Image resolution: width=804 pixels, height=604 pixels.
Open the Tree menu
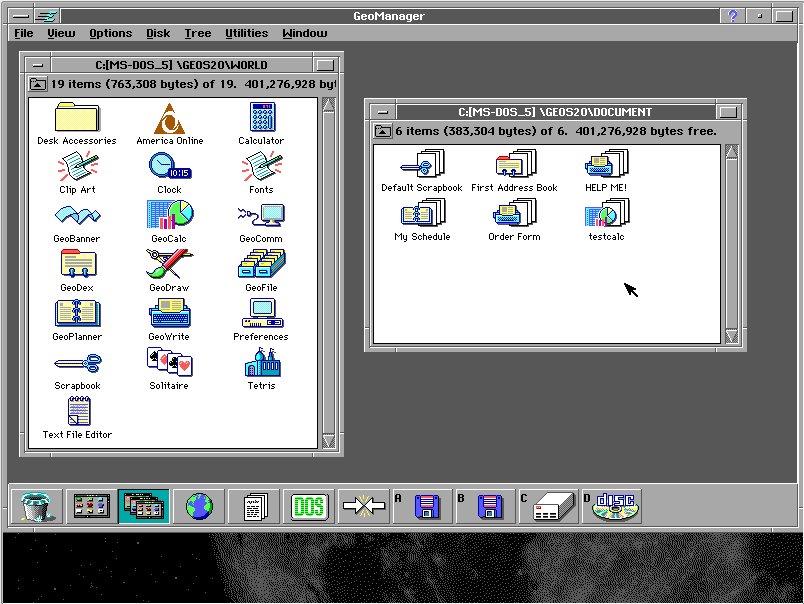[198, 33]
